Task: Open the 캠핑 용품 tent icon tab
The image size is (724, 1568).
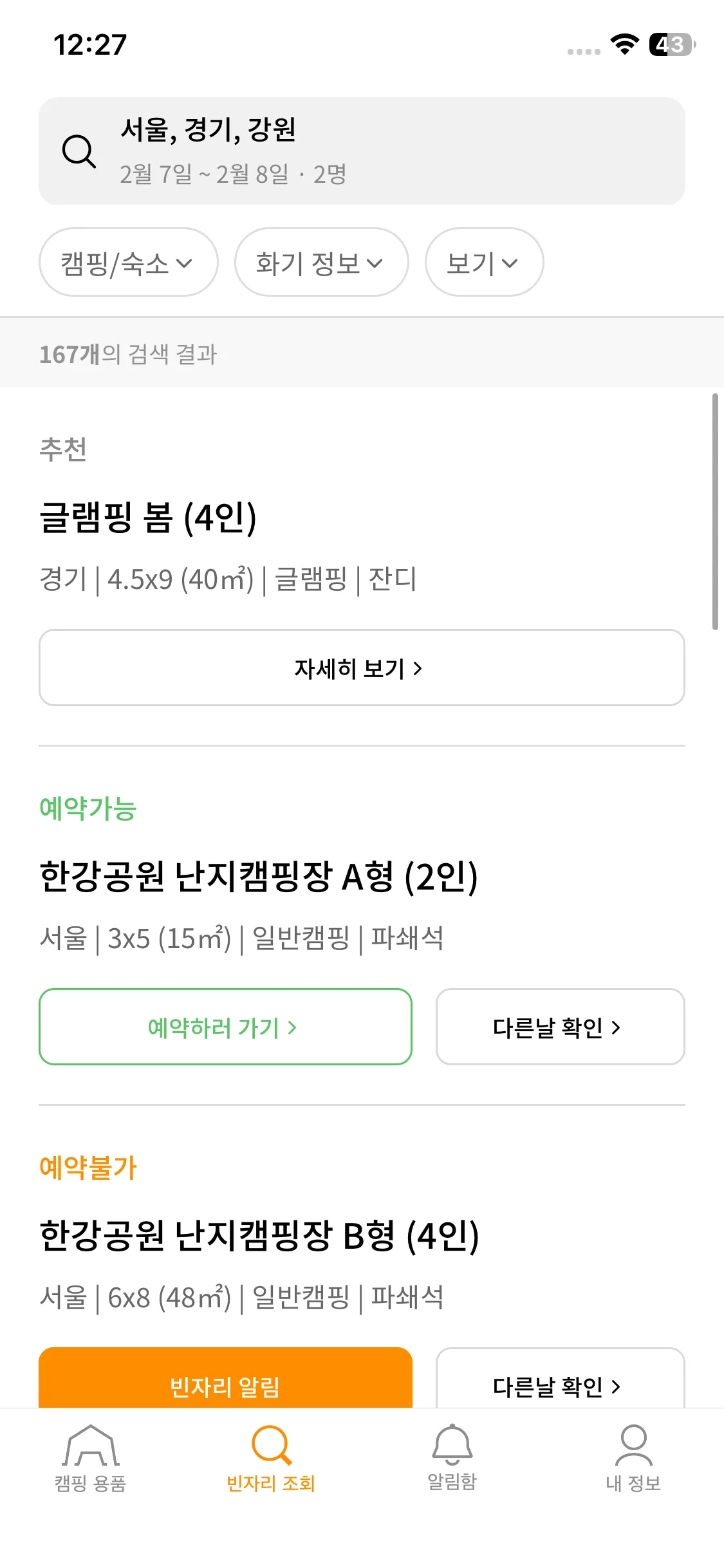Action: tap(91, 1446)
